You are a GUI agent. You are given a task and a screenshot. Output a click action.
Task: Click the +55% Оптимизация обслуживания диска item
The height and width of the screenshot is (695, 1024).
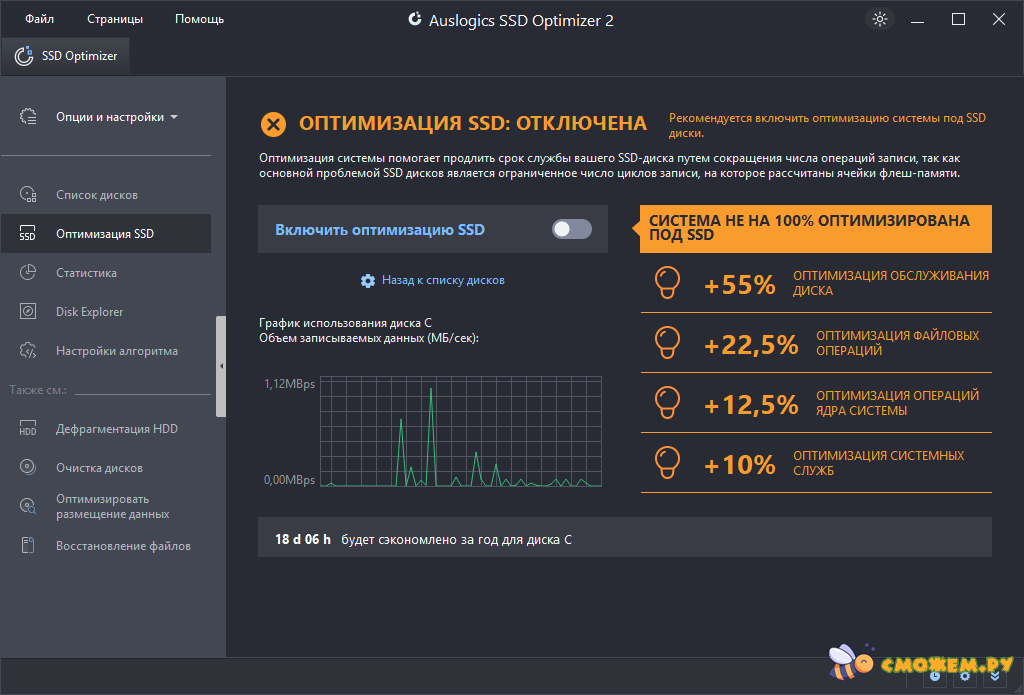pyautogui.click(x=816, y=284)
